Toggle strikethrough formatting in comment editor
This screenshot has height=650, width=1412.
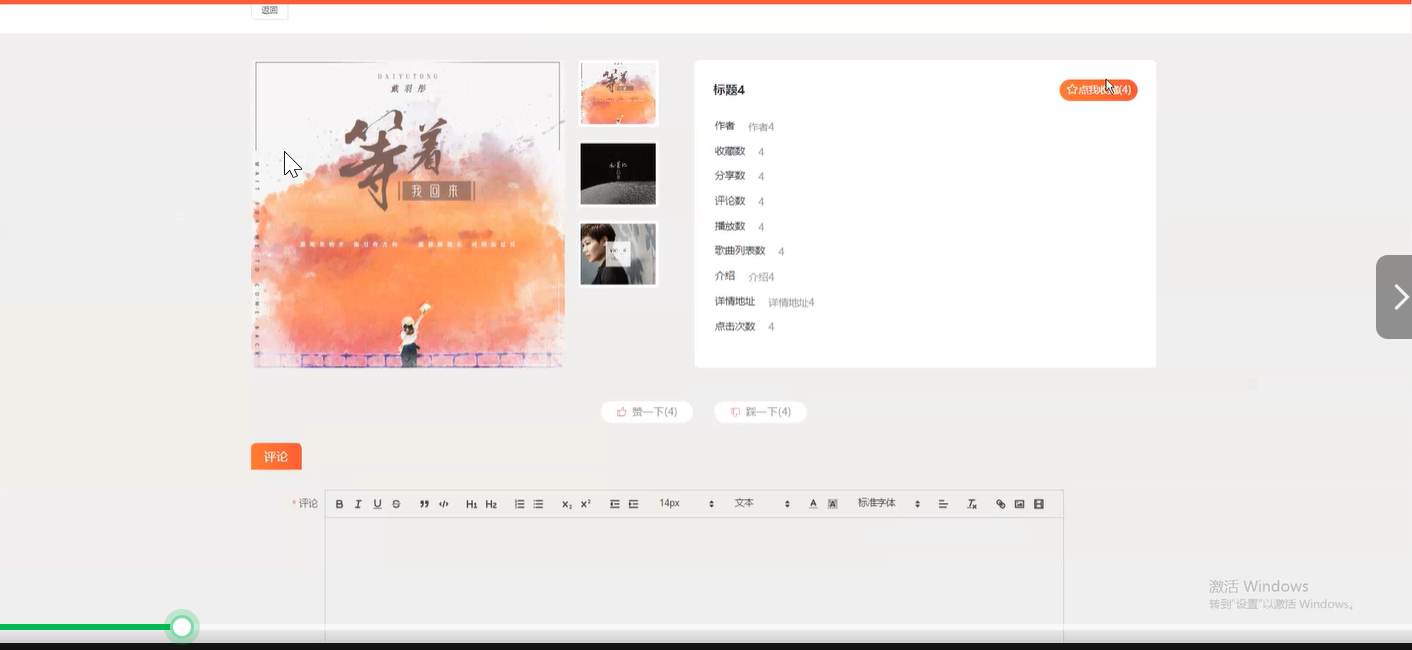pyautogui.click(x=396, y=504)
